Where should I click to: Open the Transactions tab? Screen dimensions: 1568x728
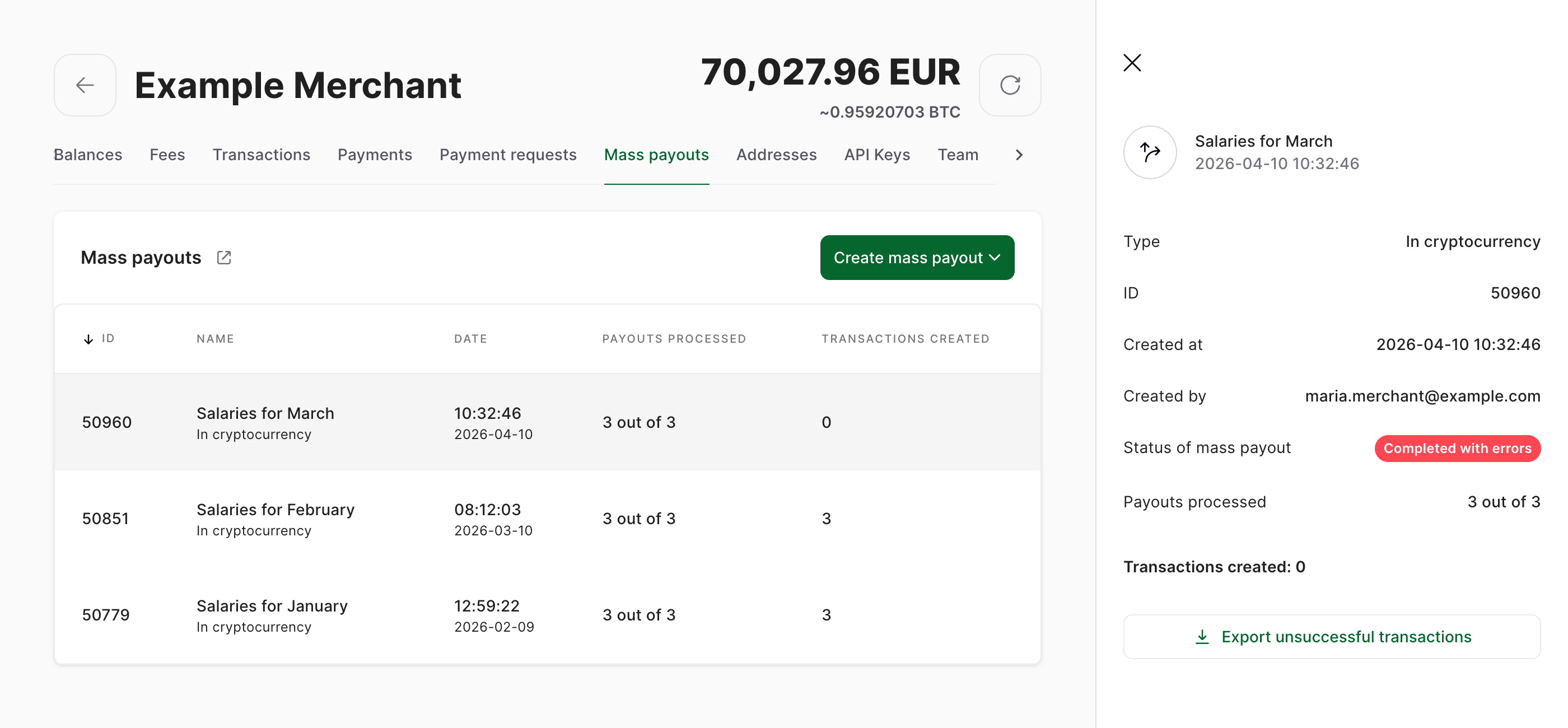261,155
